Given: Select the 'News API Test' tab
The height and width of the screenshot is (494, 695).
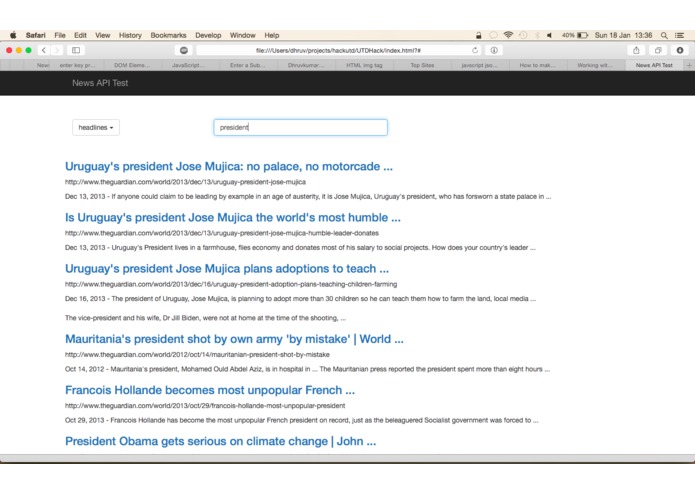Looking at the screenshot, I should pyautogui.click(x=654, y=65).
